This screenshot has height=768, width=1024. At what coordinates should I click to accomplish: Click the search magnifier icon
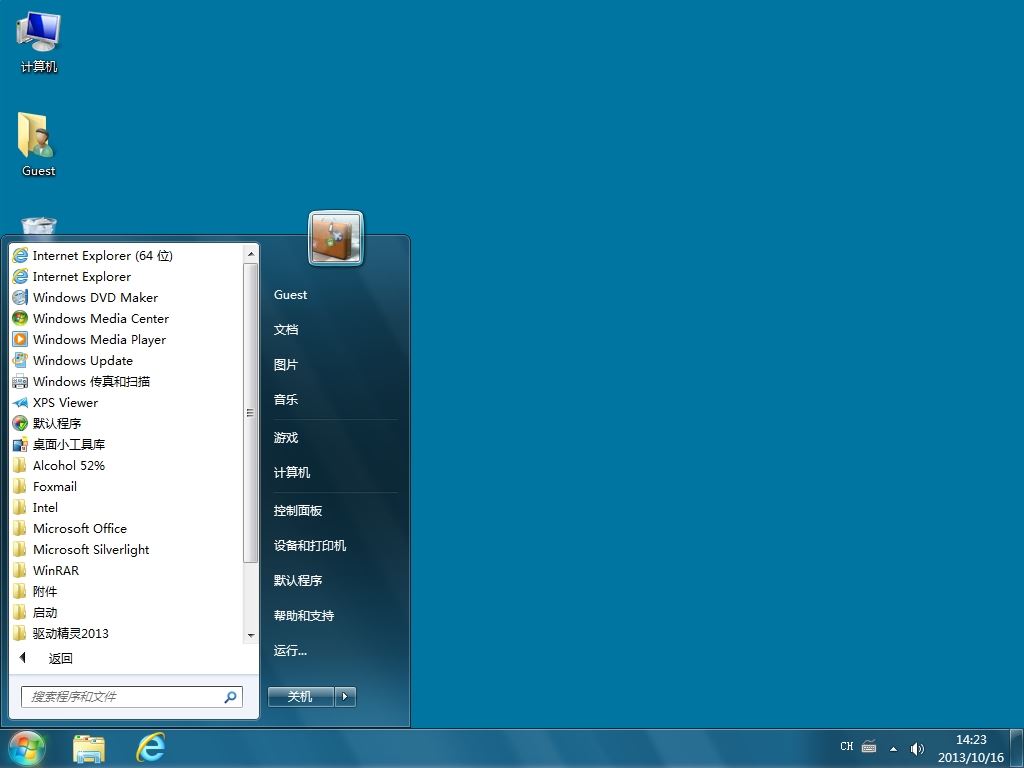point(231,697)
